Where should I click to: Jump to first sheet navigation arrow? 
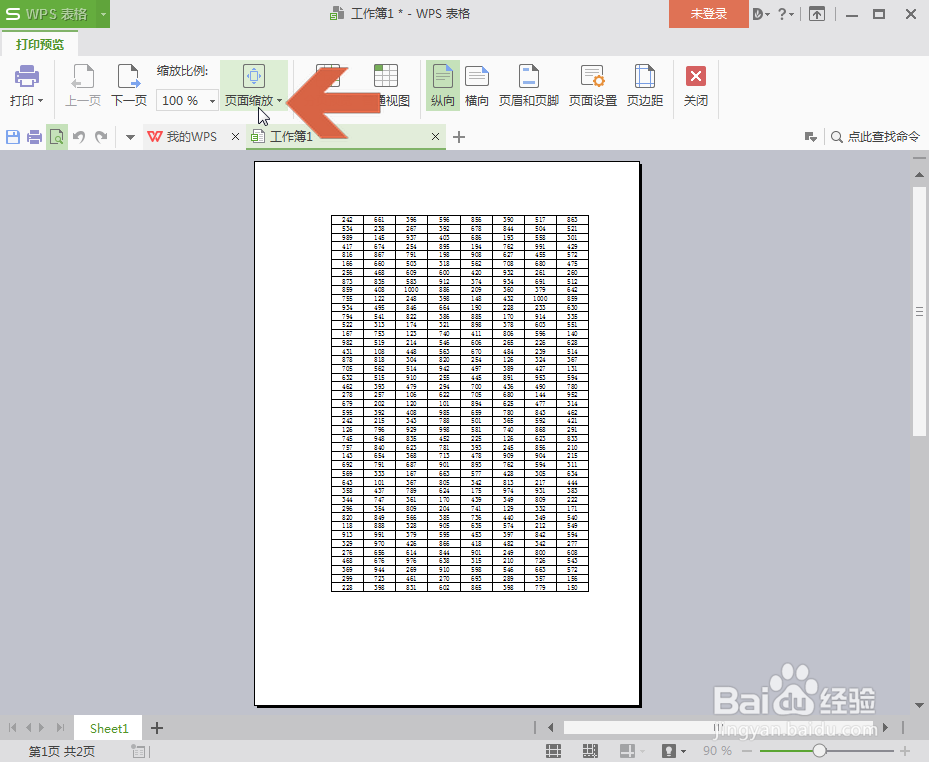12,728
